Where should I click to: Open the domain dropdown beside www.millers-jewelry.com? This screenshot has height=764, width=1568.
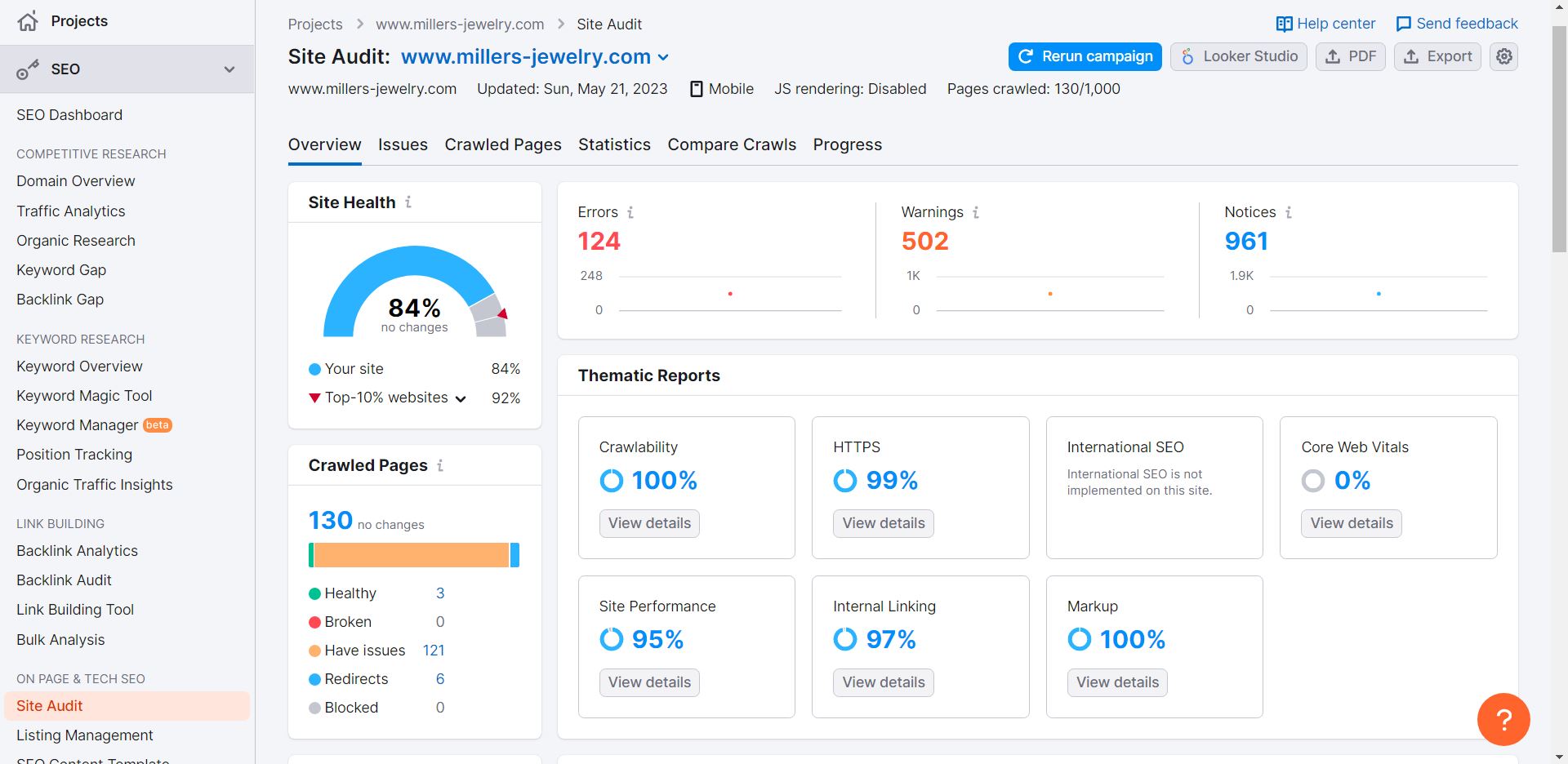[x=663, y=56]
